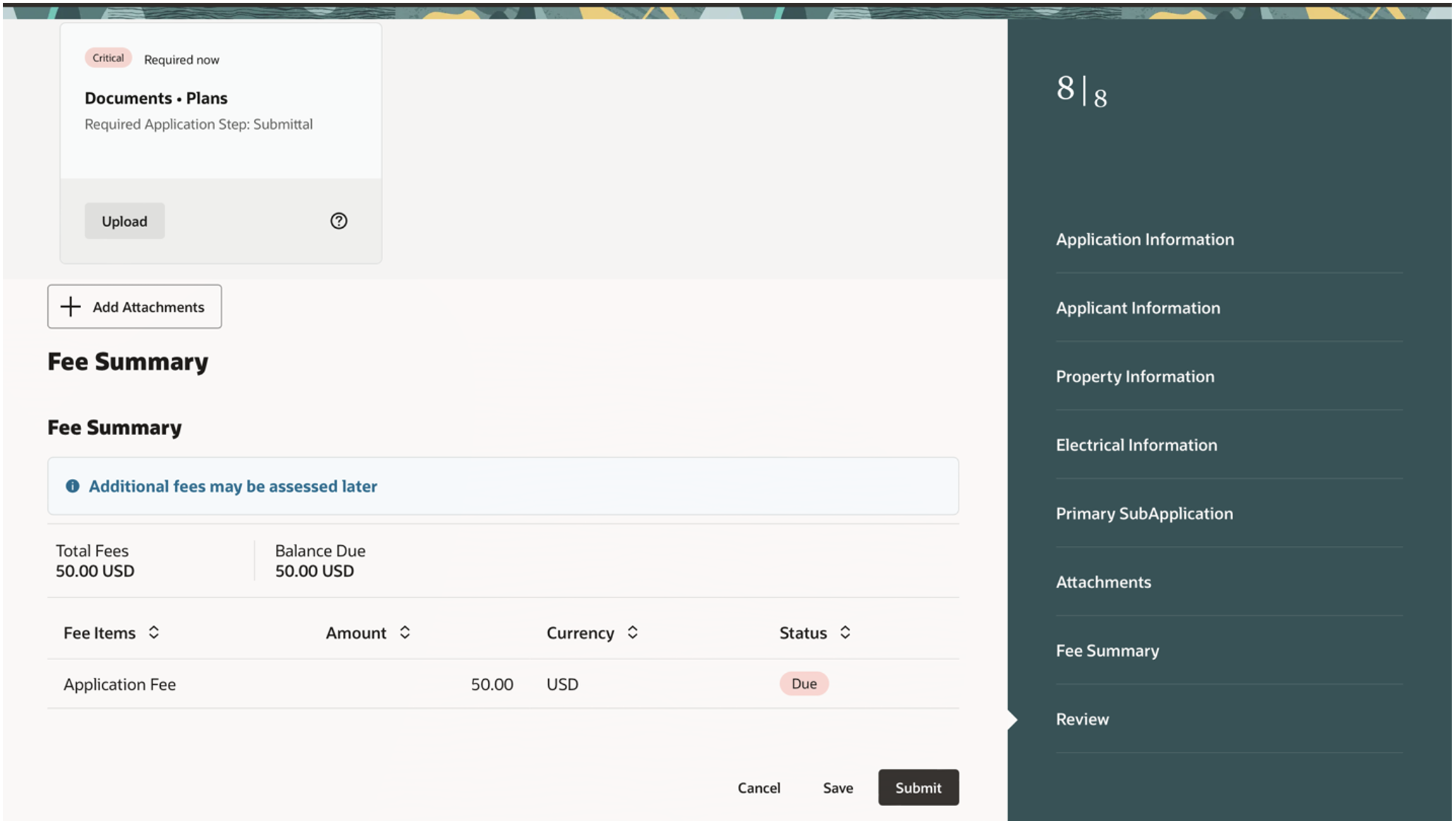
Task: Go to the Fee Summary step in navigation
Action: [1106, 650]
